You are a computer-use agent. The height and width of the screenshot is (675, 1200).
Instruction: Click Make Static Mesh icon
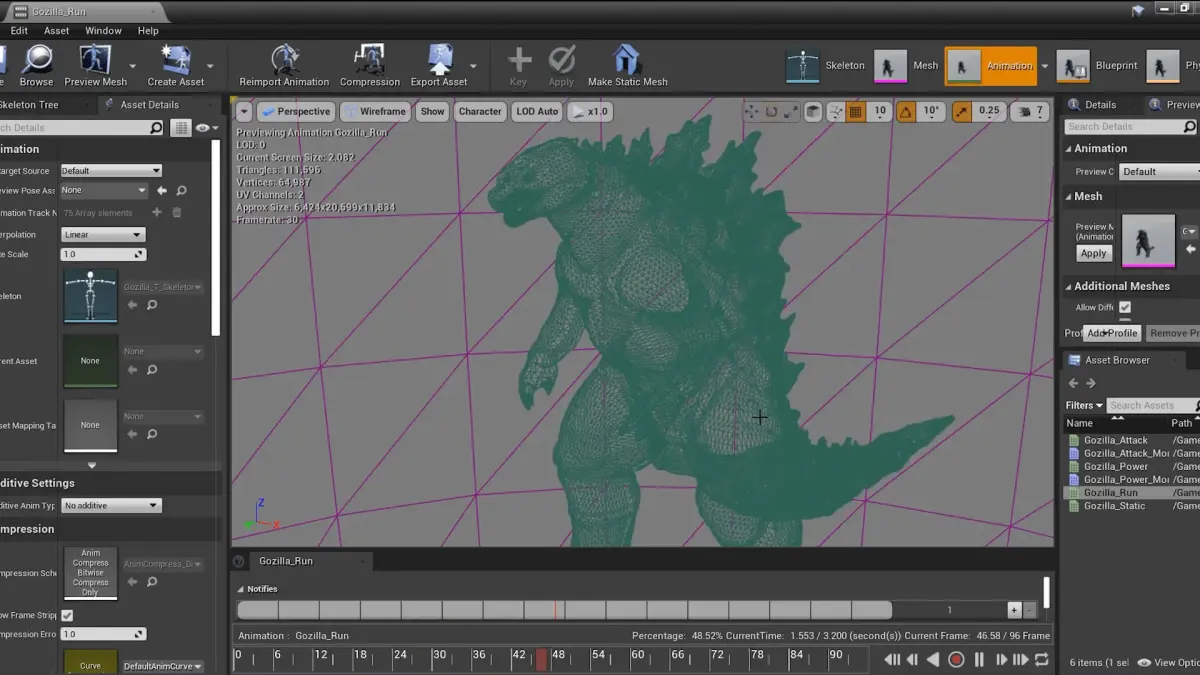point(627,60)
